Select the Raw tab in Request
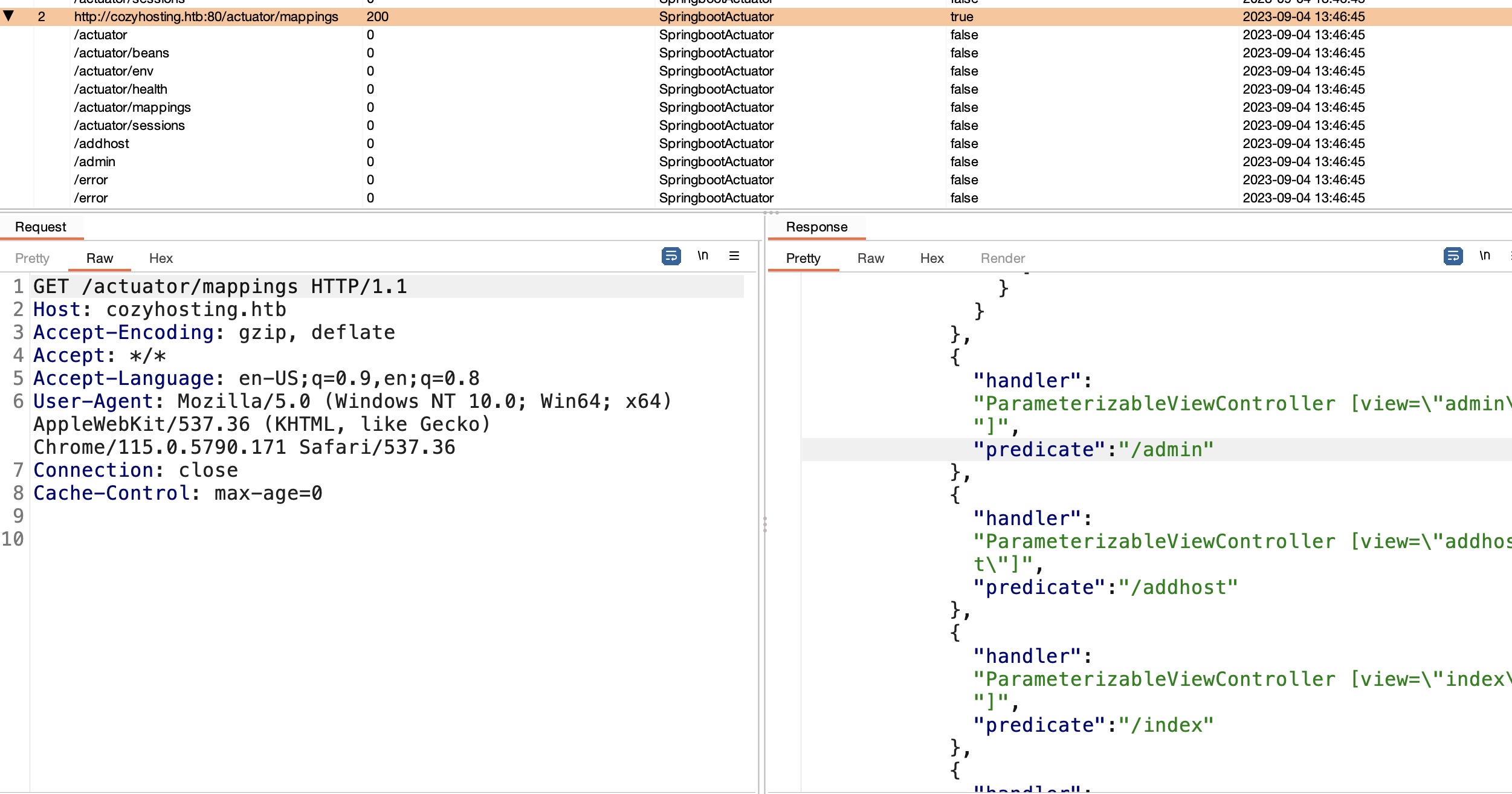This screenshot has height=794, width=1512. coord(100,259)
